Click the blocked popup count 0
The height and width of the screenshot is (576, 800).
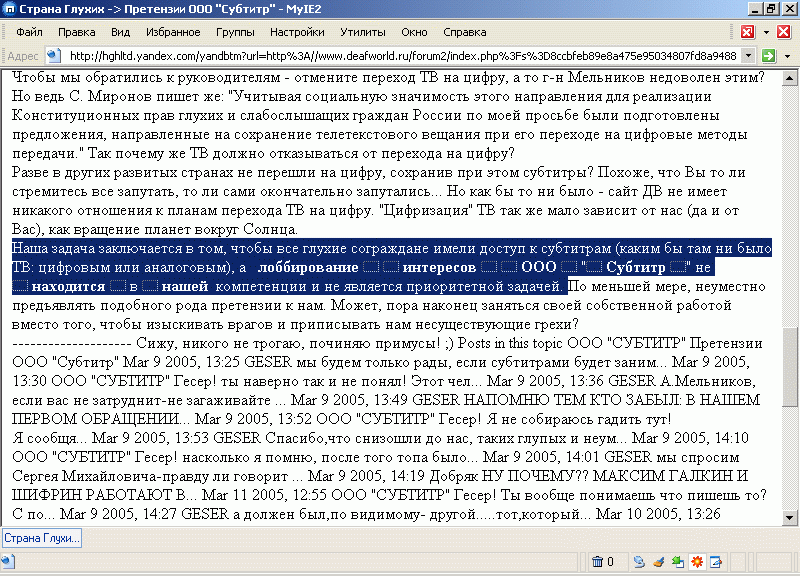[610, 562]
